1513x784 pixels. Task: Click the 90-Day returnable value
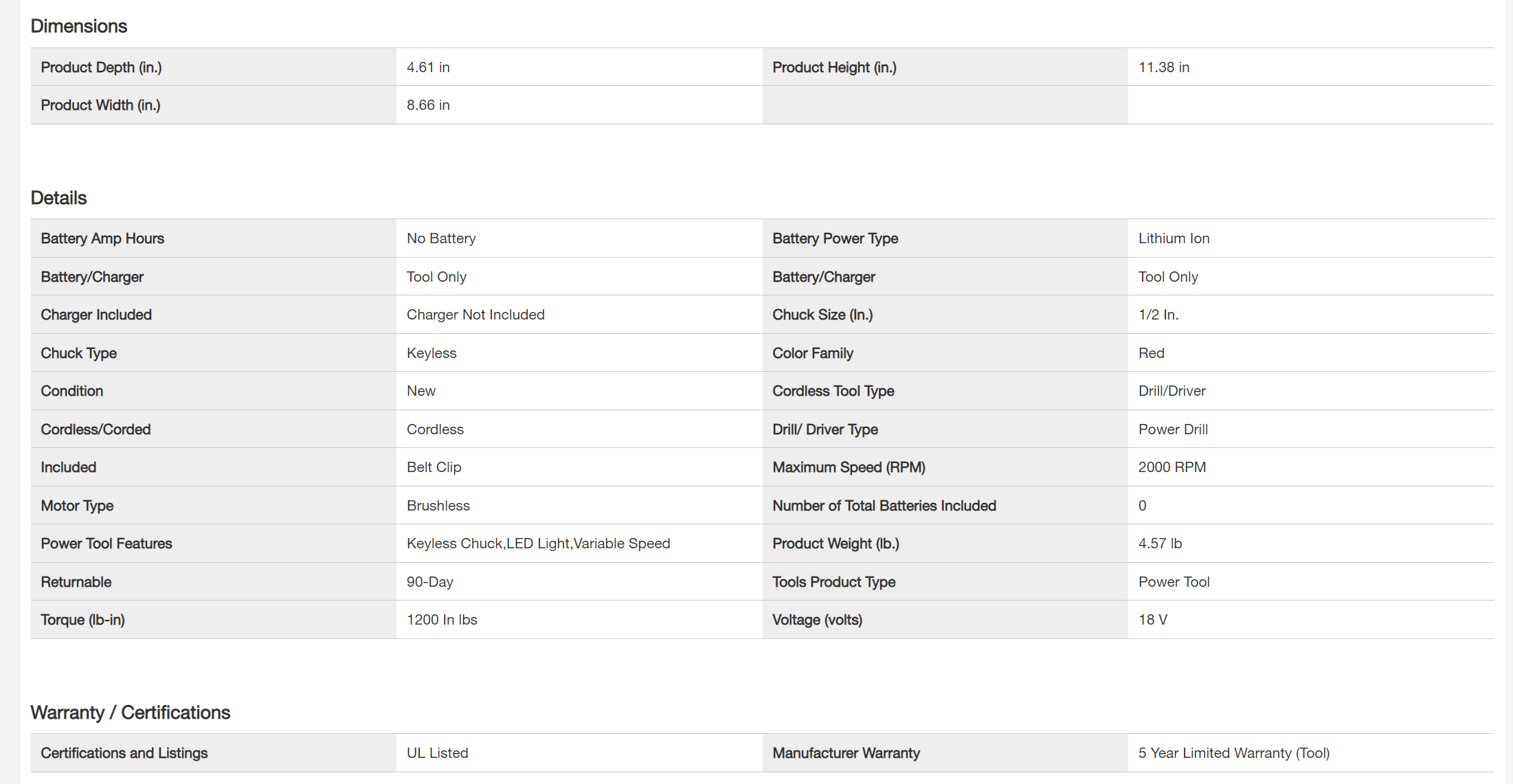[429, 582]
